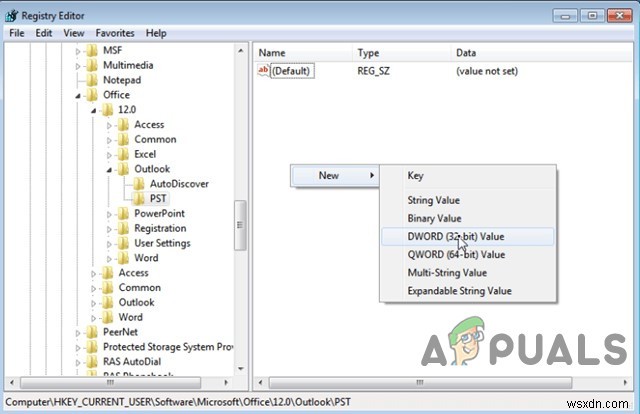Image resolution: width=640 pixels, height=414 pixels.
Task: Select the Word key under 12.0
Action: pos(146,258)
